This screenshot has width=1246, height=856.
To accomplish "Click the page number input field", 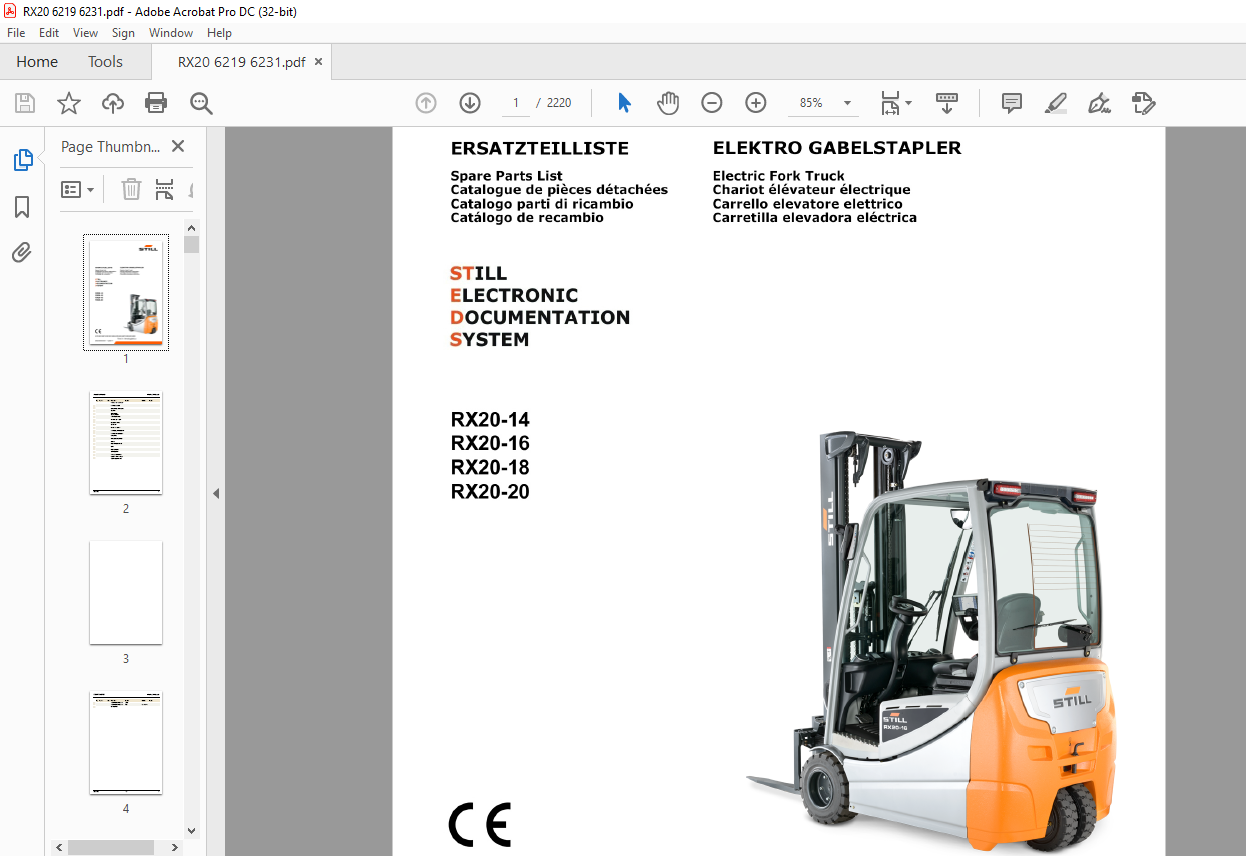I will [516, 103].
